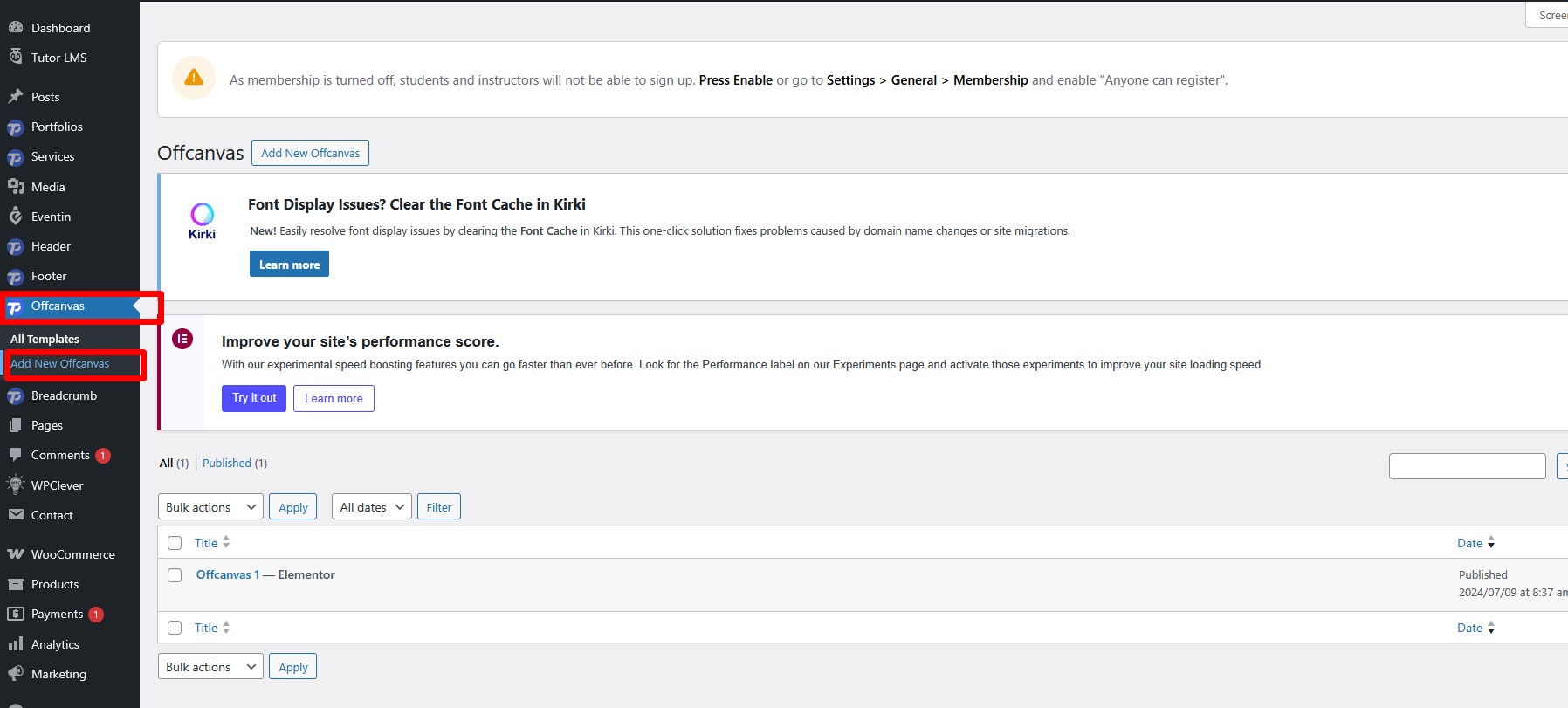Click Elementor Learn more outlined button

334,398
